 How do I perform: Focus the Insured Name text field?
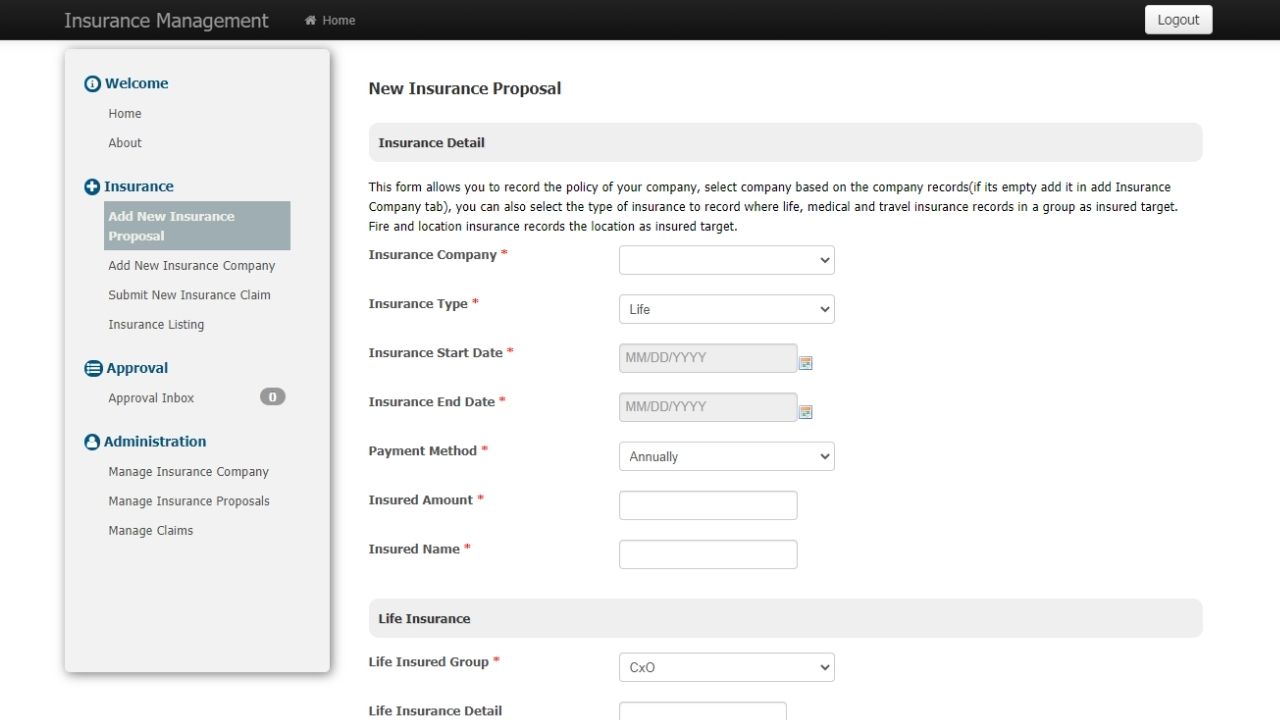[x=708, y=554]
